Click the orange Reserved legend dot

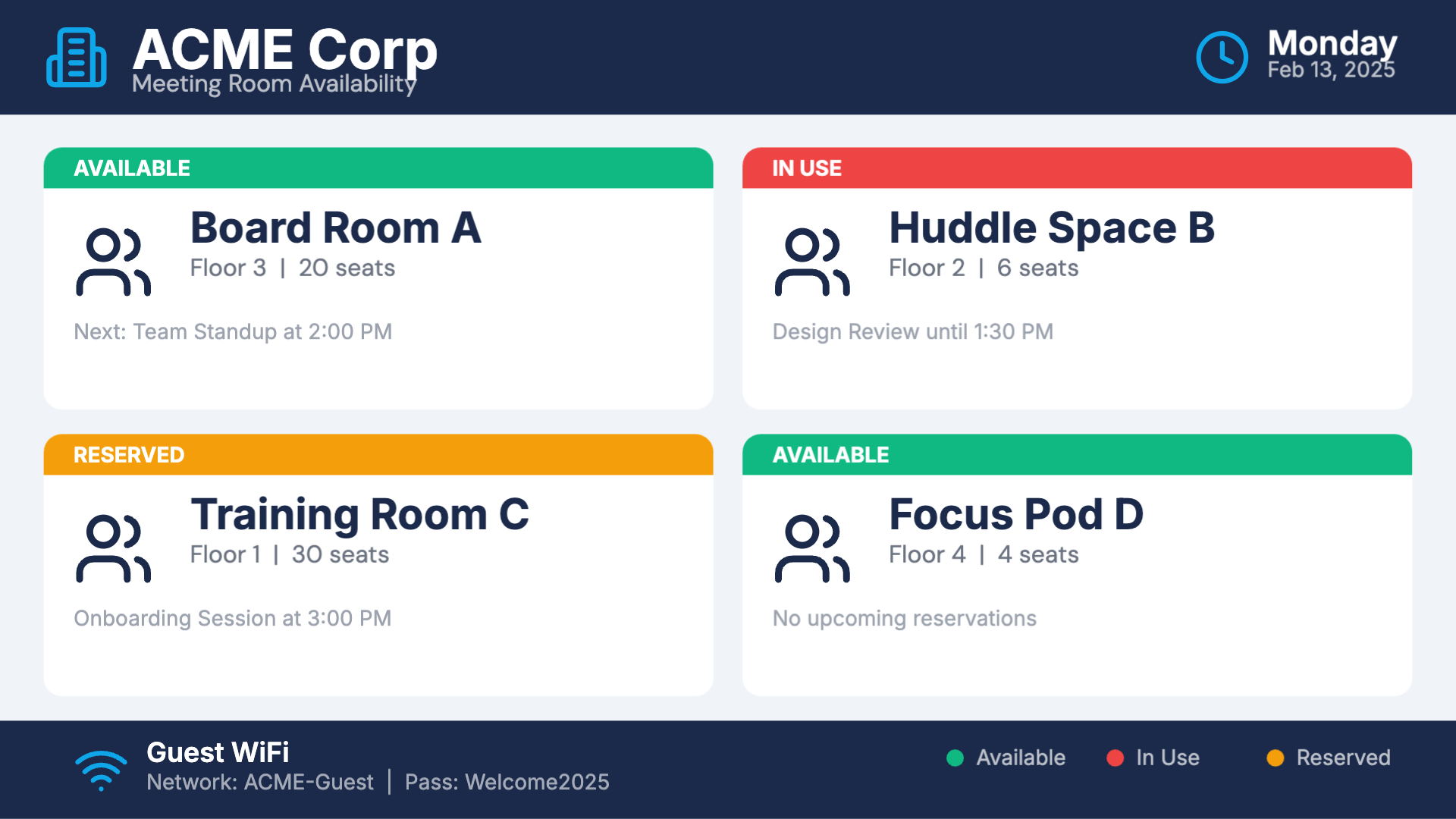point(1275,758)
